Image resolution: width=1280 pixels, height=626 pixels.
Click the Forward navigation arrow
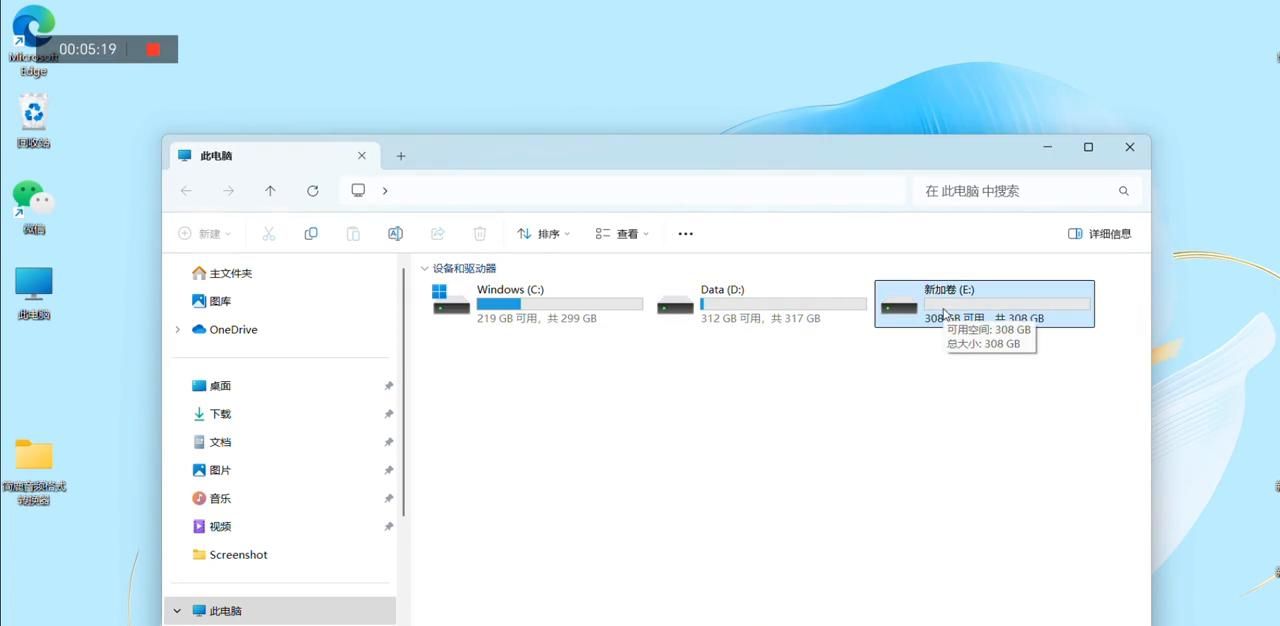coord(229,191)
